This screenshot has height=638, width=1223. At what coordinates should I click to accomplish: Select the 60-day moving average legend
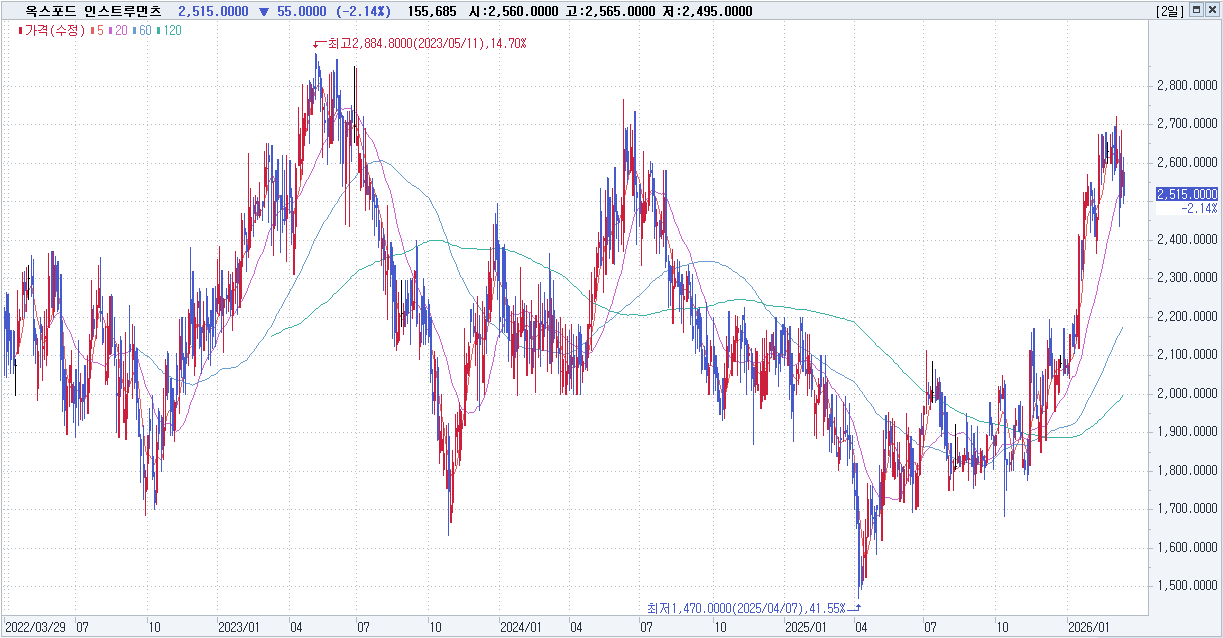point(145,31)
